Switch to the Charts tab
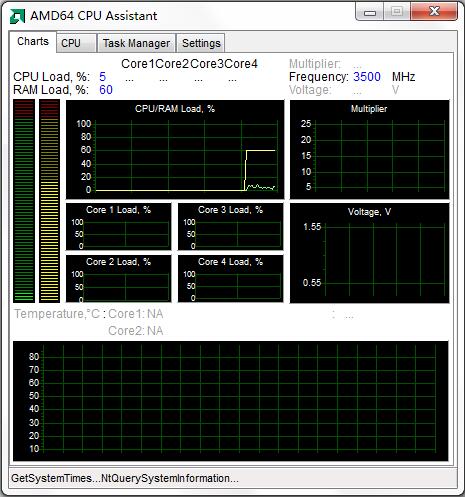The image size is (465, 497). pyautogui.click(x=33, y=42)
